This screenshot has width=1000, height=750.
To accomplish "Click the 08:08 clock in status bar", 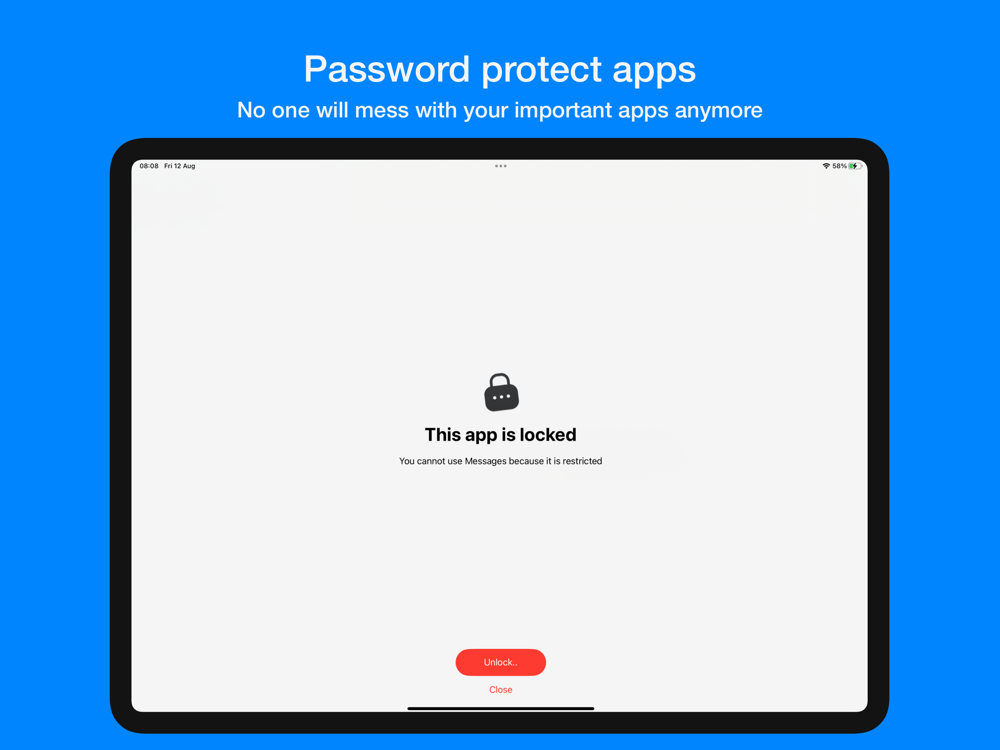I will [x=149, y=166].
